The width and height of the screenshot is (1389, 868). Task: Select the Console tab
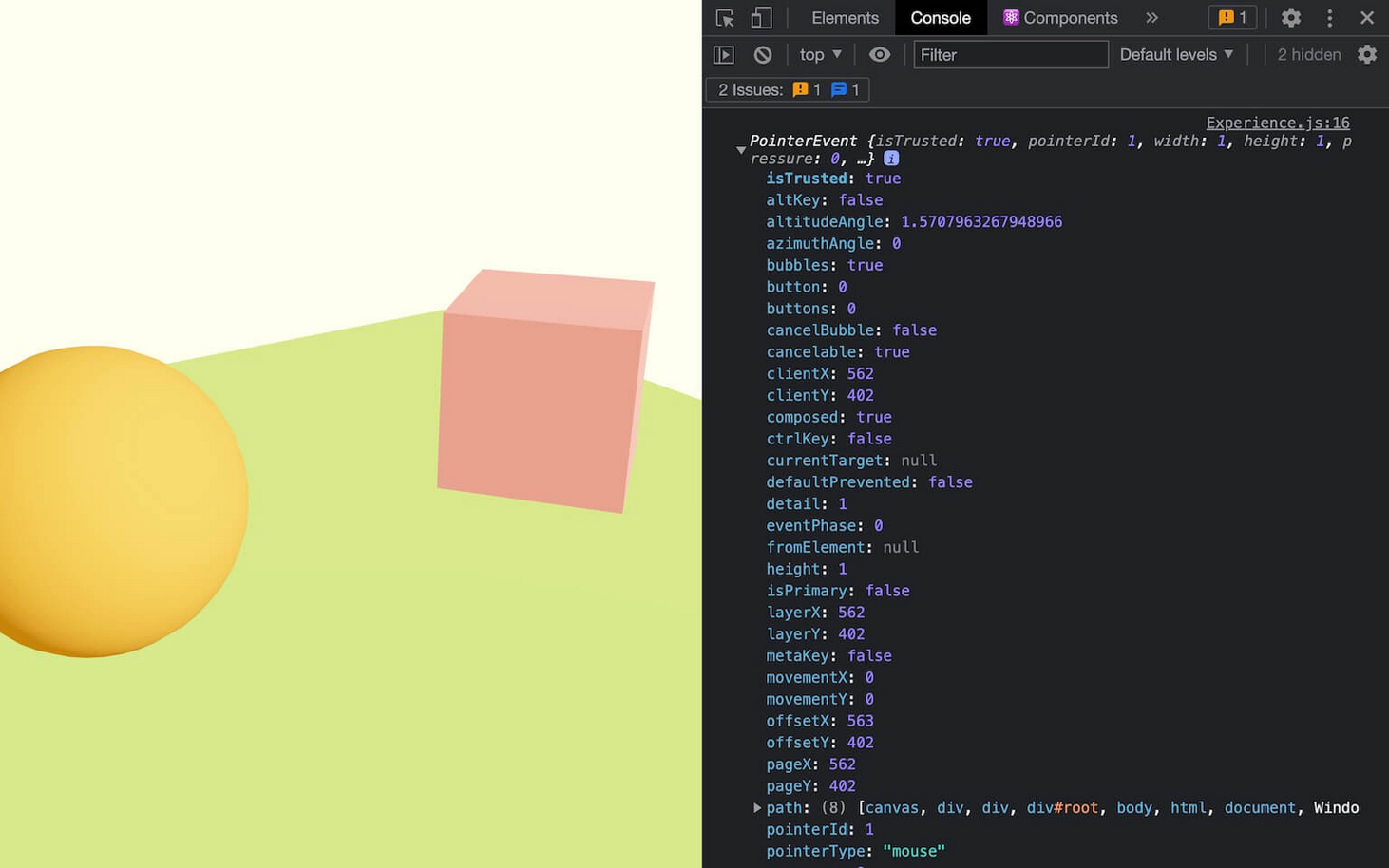click(941, 18)
